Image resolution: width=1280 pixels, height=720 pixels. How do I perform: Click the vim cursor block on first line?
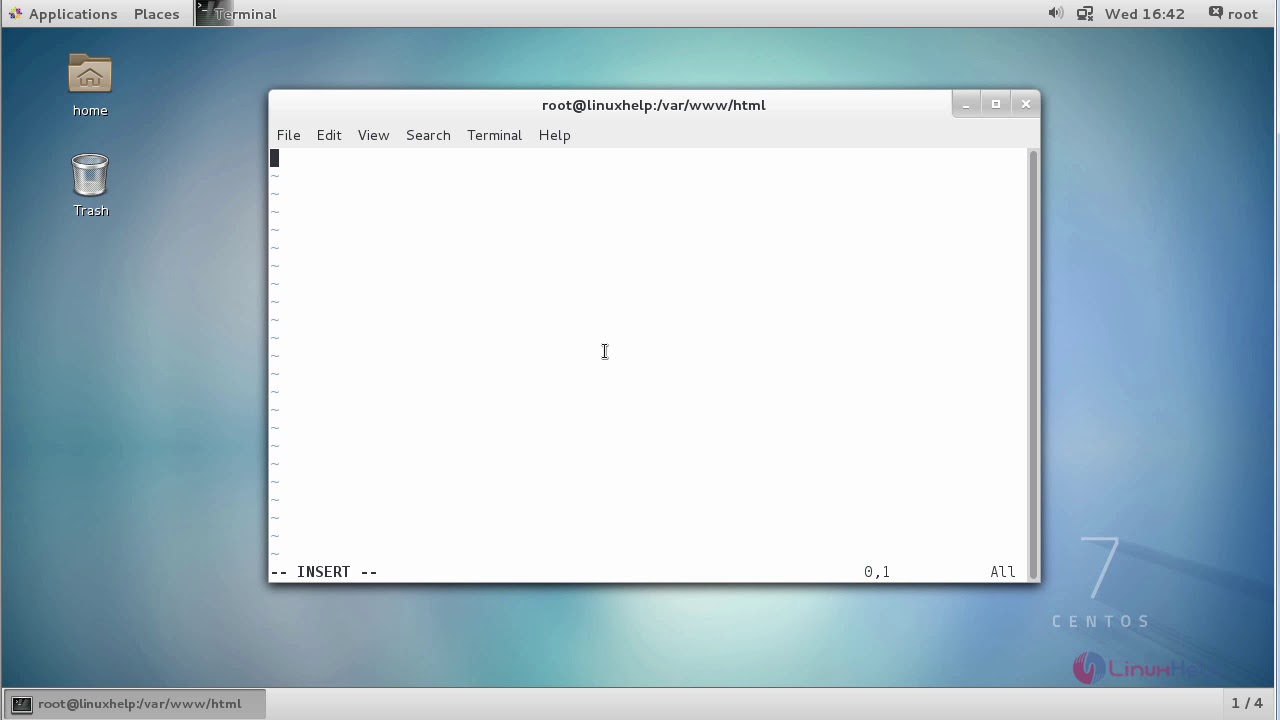coord(275,158)
